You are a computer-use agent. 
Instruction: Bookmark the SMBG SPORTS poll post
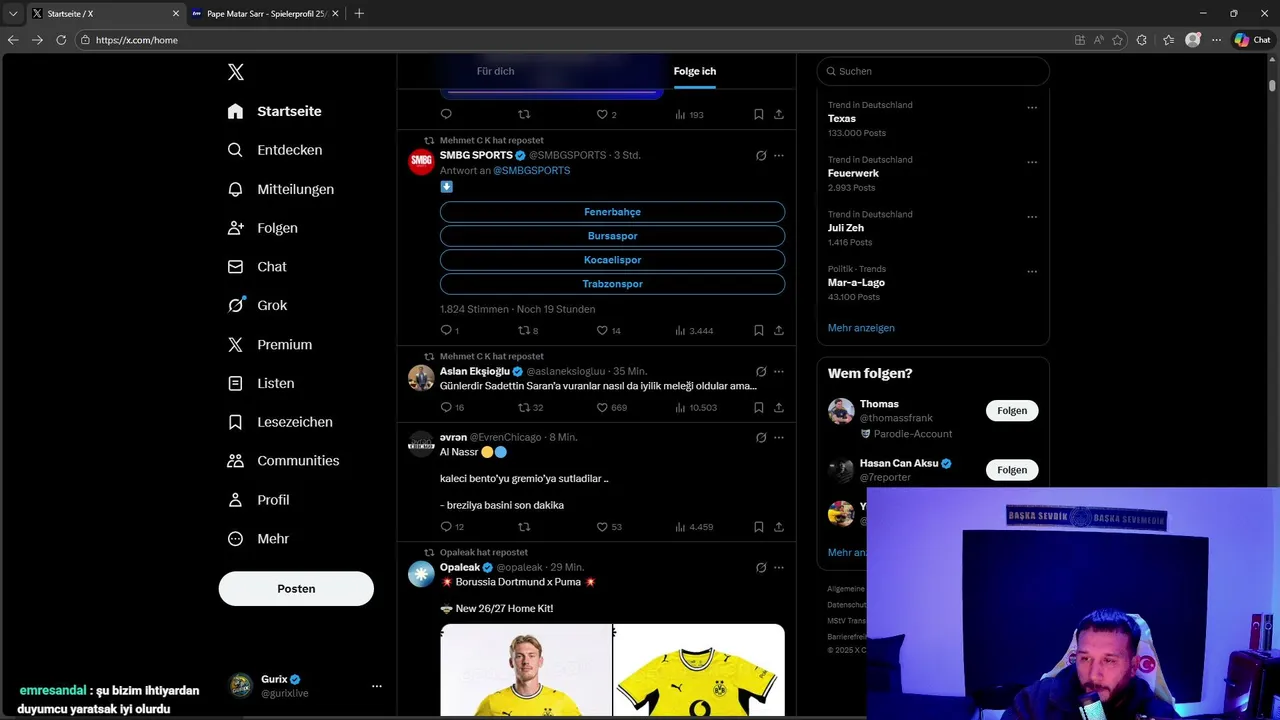tap(758, 330)
